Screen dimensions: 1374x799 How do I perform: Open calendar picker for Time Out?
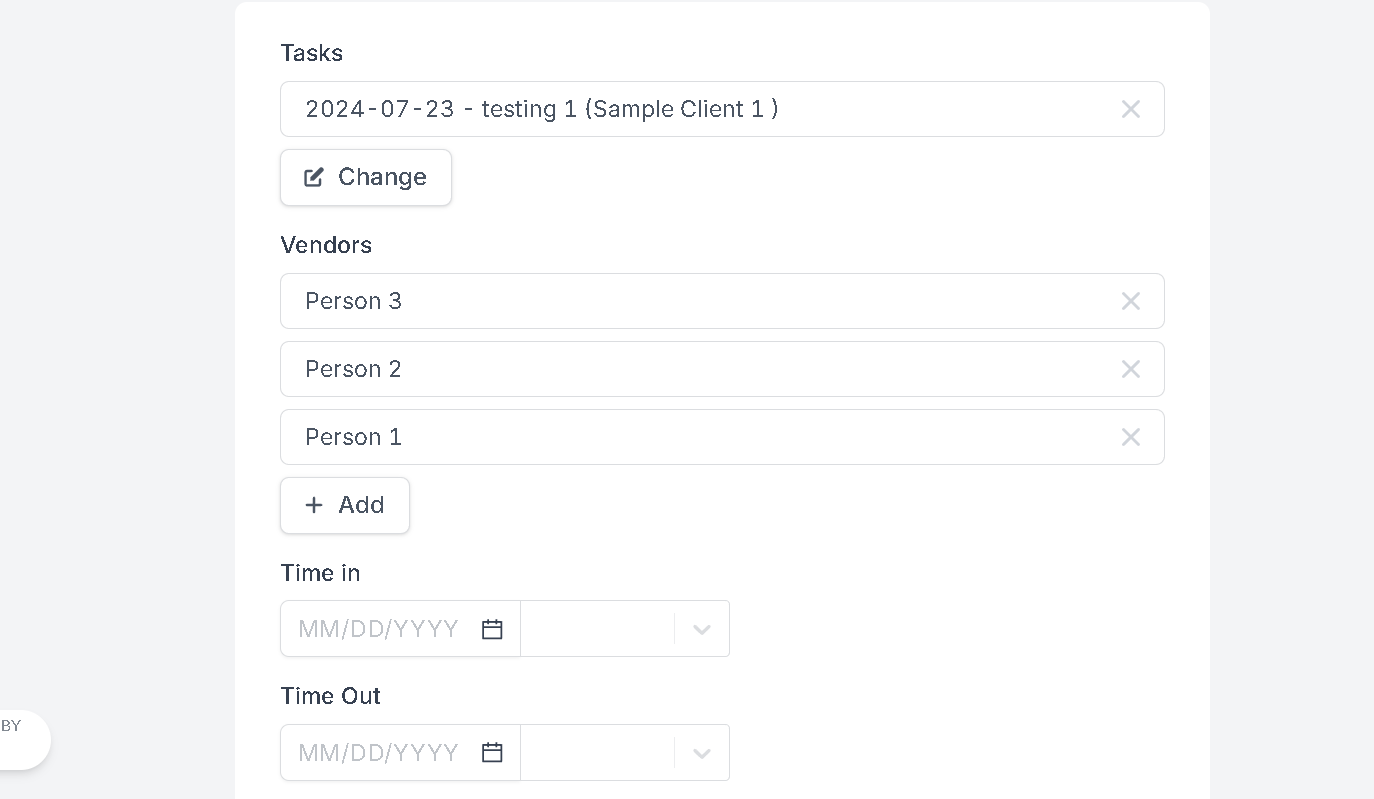tap(491, 752)
